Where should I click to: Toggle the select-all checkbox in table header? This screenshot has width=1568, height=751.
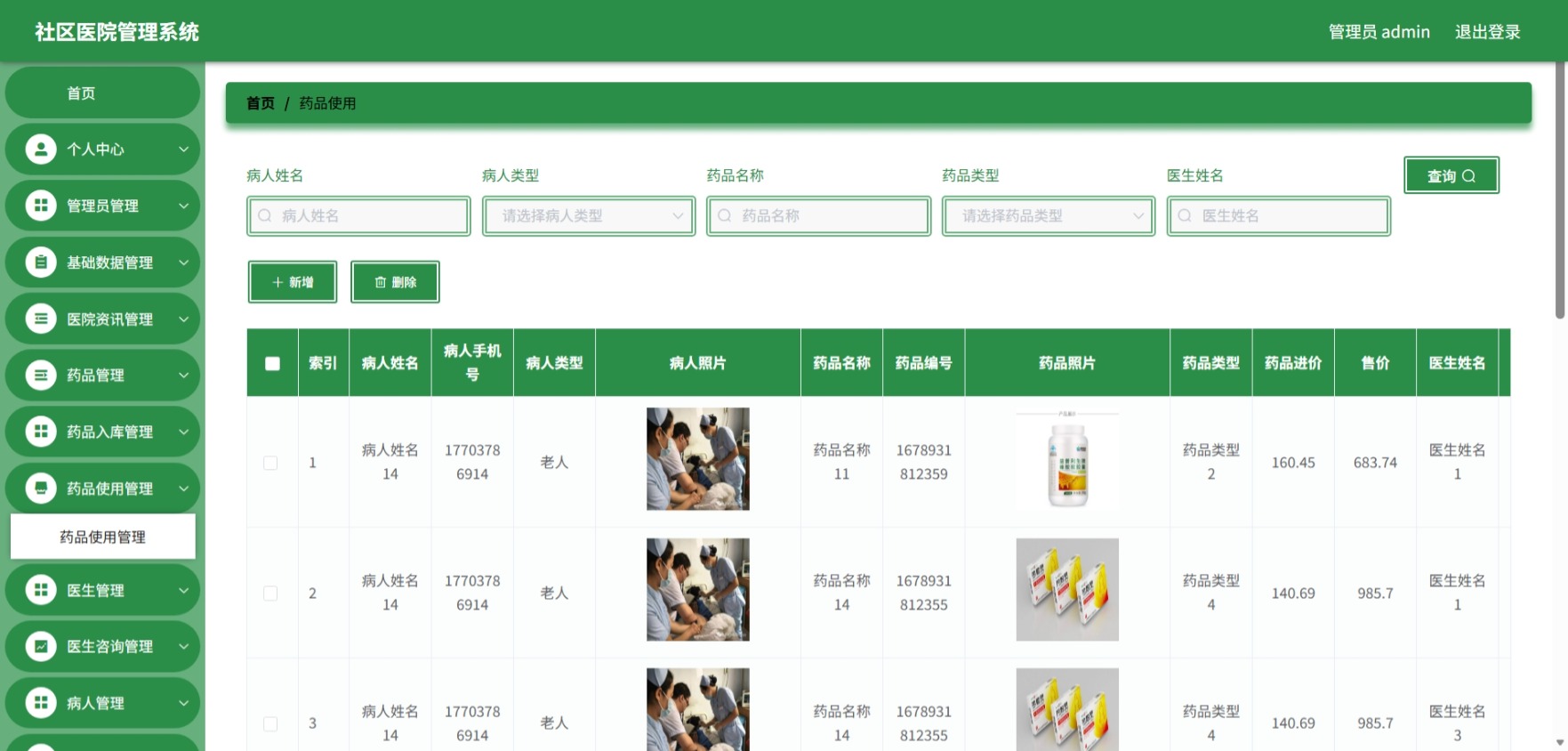272,363
